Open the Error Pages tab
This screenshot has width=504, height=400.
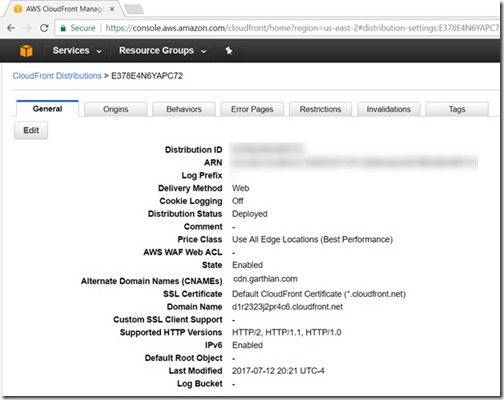pyautogui.click(x=252, y=109)
